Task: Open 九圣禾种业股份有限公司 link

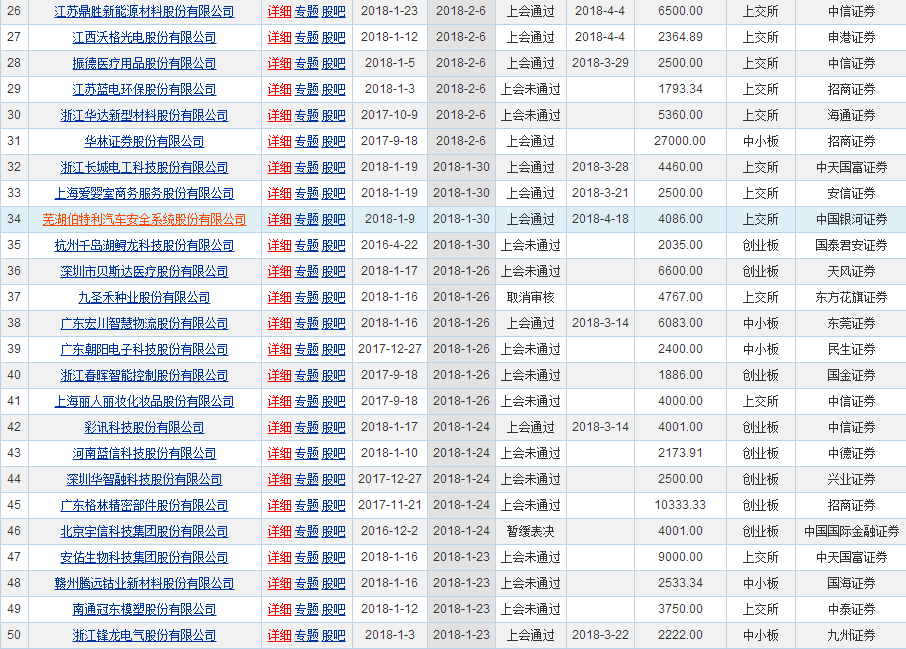Action: click(144, 298)
